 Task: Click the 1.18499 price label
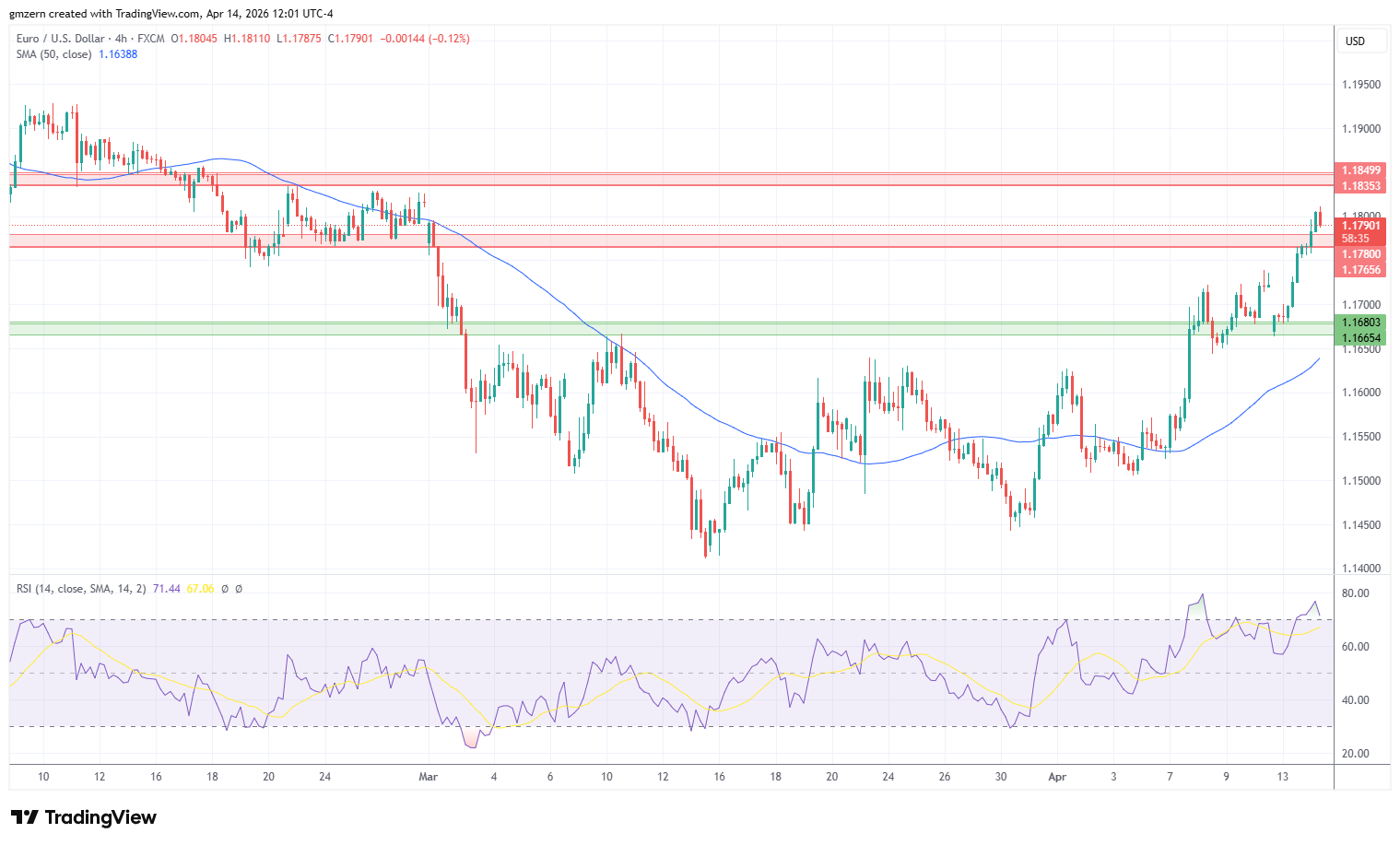1360,170
